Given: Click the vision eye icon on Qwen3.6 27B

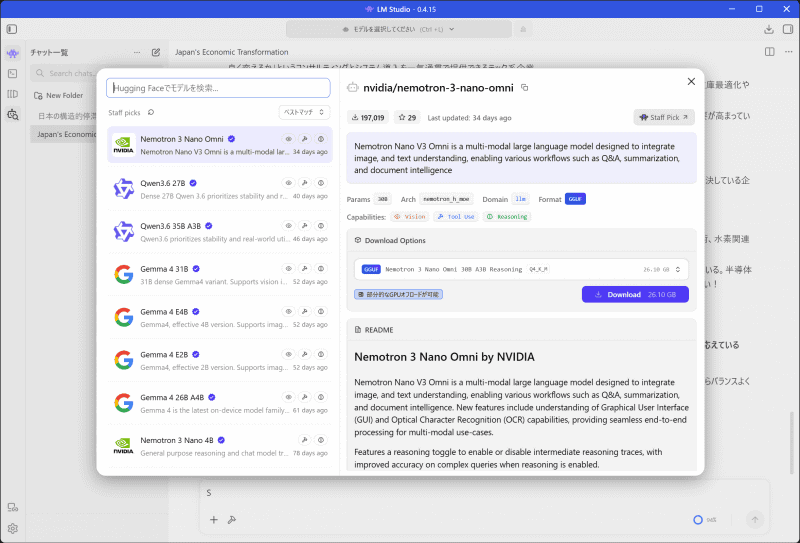Looking at the screenshot, I should pyautogui.click(x=289, y=183).
